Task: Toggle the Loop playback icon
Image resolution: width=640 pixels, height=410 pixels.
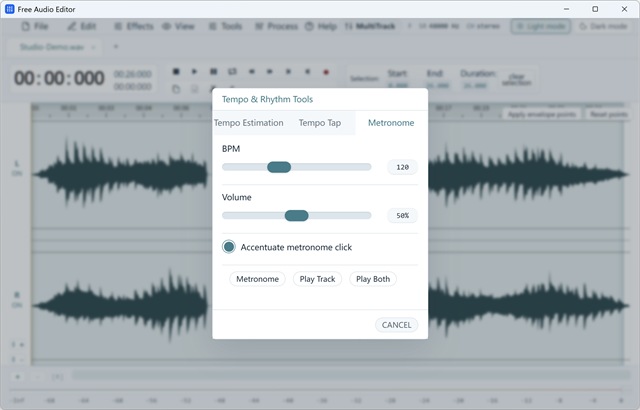Action: point(232,72)
